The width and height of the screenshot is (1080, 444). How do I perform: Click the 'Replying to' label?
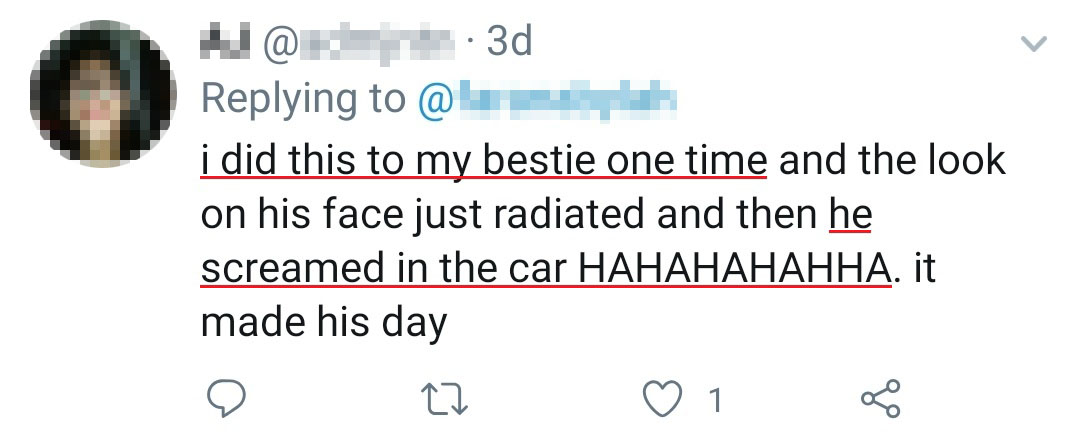coord(304,99)
